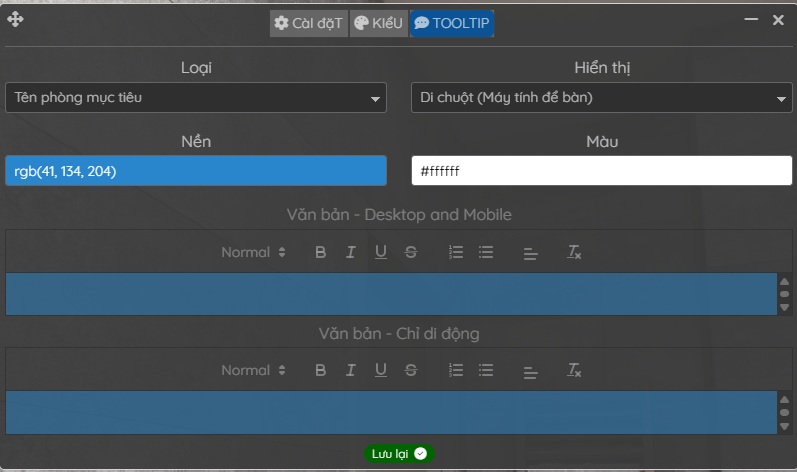Switch to the Kiểu tab

click(x=379, y=23)
